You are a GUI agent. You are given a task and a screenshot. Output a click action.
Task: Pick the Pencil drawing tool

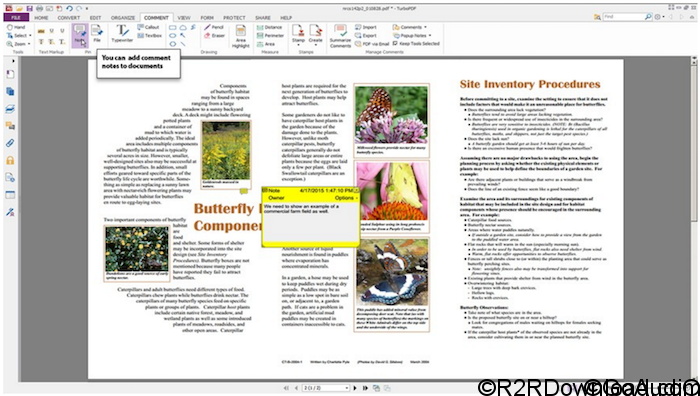pyautogui.click(x=214, y=27)
